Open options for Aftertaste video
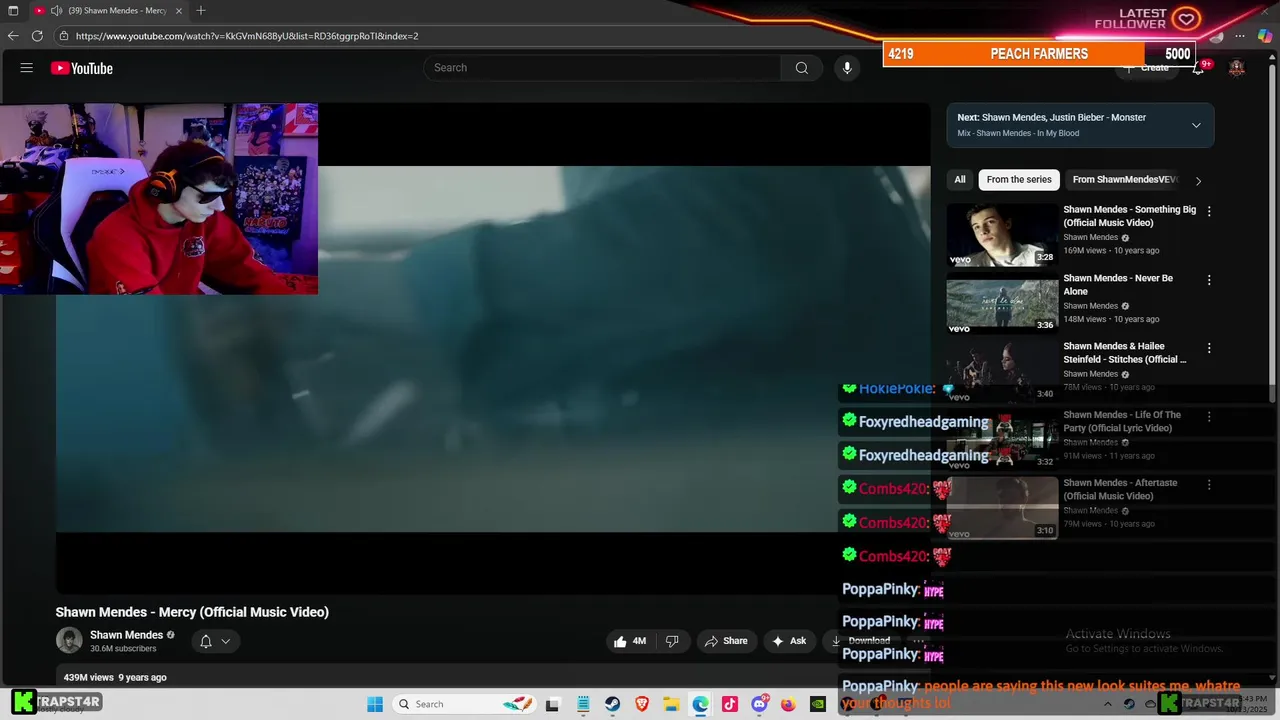The height and width of the screenshot is (720, 1280). point(1209,484)
